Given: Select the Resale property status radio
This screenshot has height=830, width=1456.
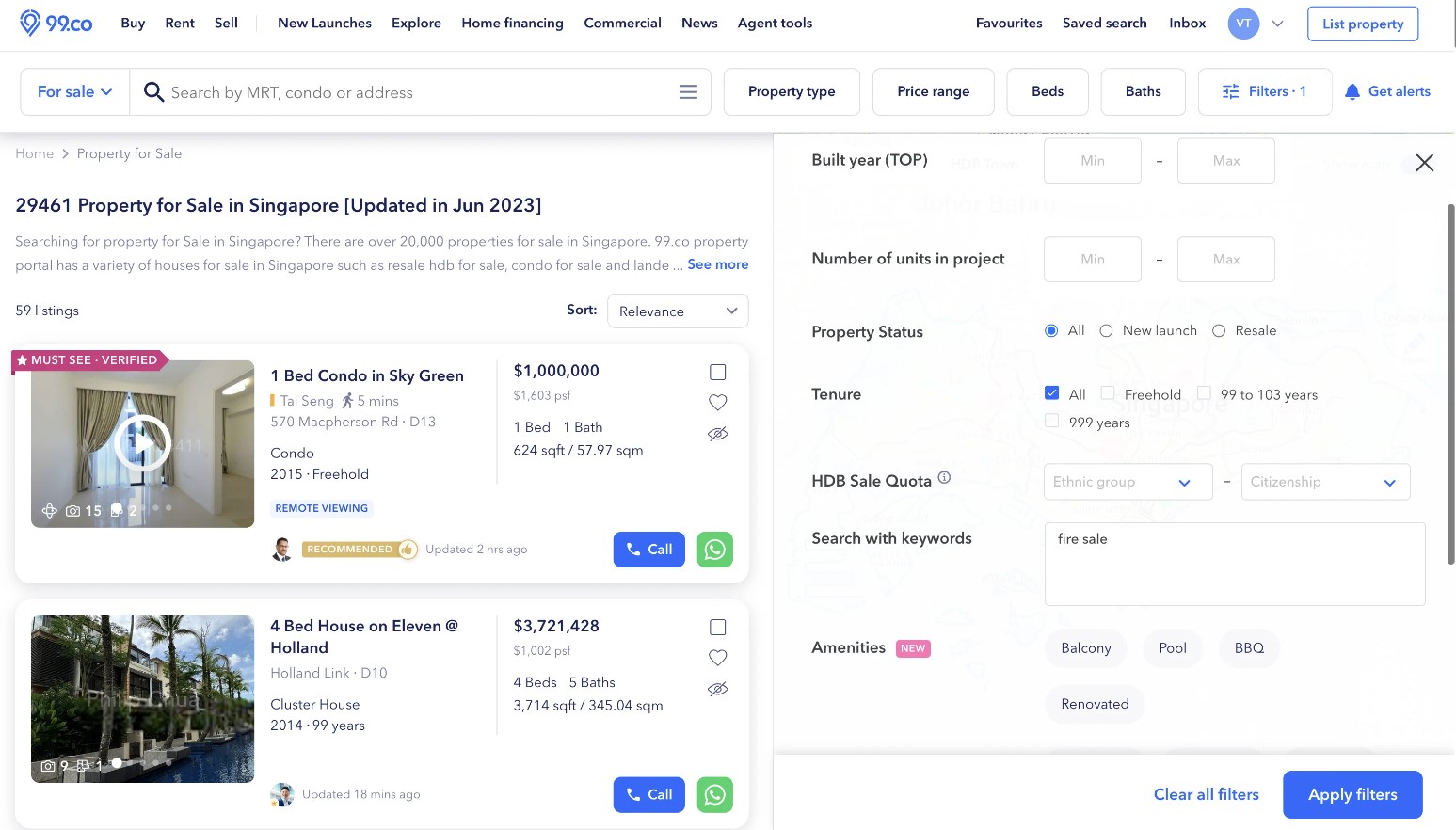Looking at the screenshot, I should 1219,331.
